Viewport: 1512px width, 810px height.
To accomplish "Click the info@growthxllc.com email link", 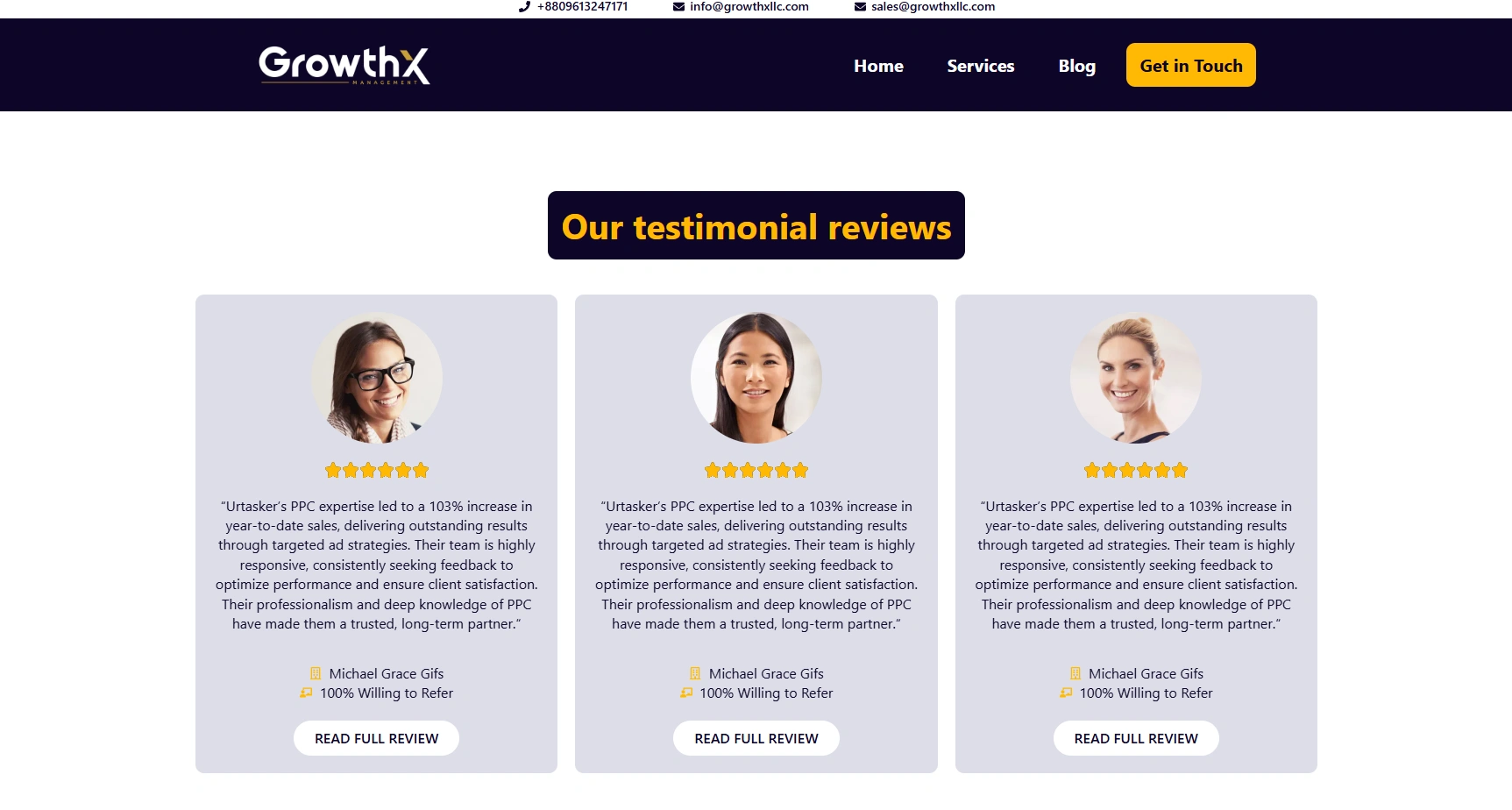I will click(749, 7).
